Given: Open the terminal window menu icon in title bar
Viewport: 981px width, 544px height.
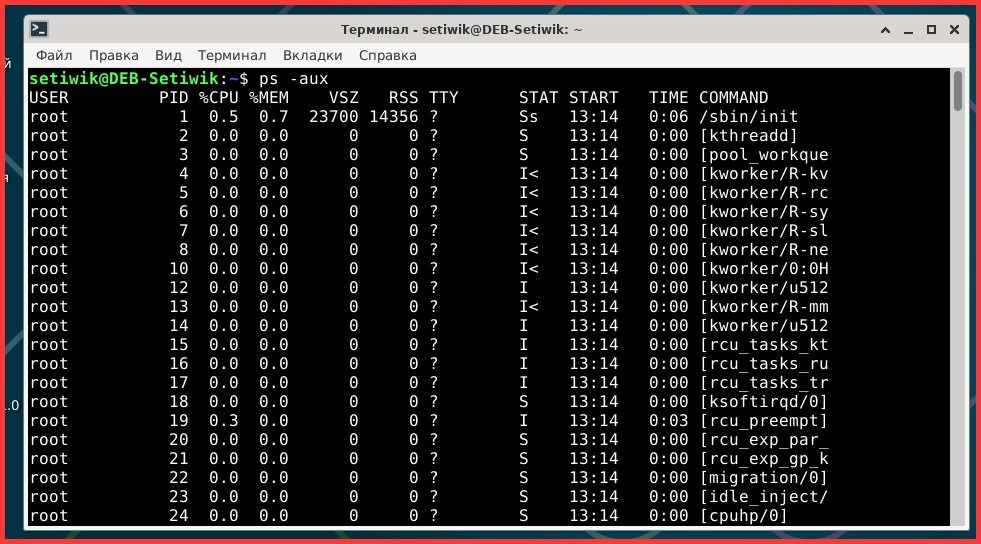Looking at the screenshot, I should (x=38, y=29).
